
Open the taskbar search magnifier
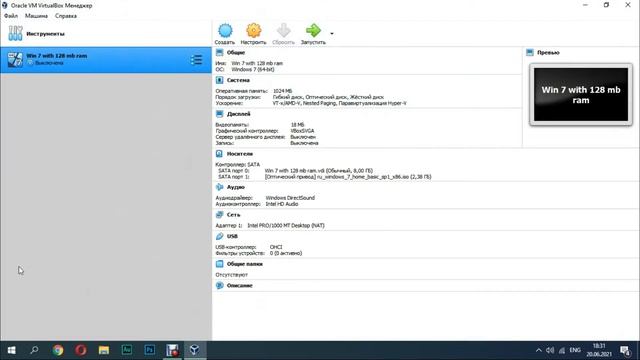(x=34, y=350)
